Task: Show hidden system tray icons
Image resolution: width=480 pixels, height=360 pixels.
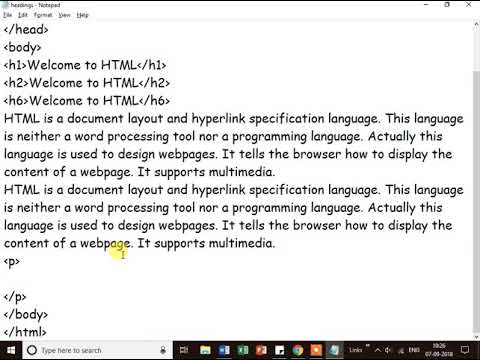Action: click(378, 350)
